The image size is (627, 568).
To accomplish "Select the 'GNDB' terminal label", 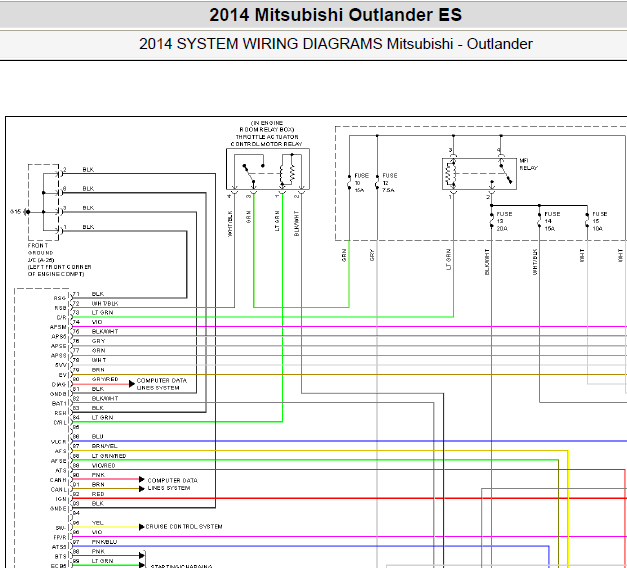I will point(58,394).
